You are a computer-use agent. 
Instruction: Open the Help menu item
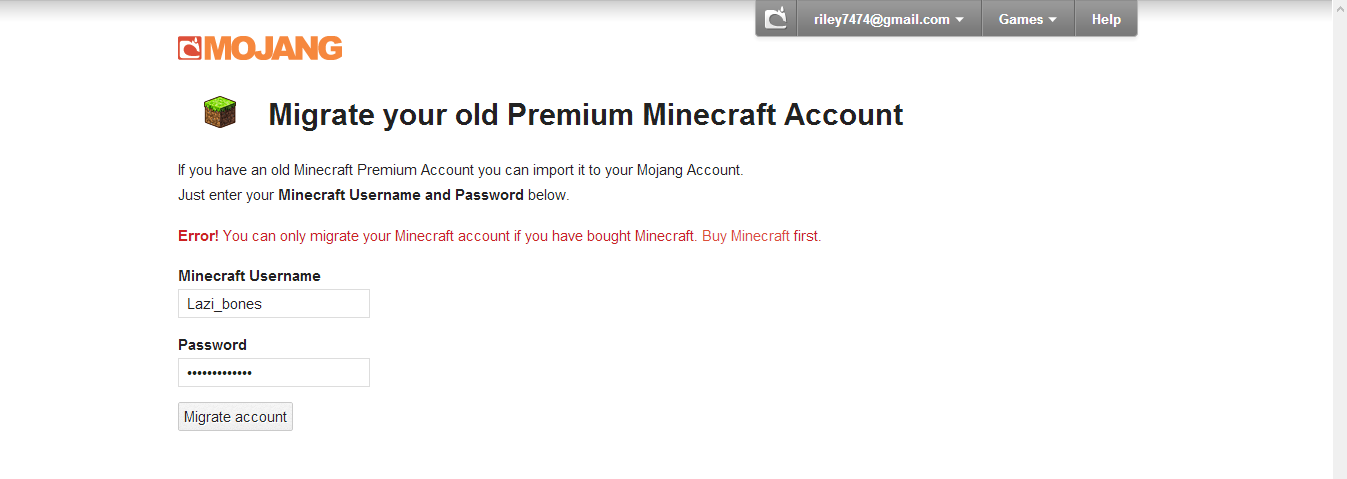[1106, 19]
